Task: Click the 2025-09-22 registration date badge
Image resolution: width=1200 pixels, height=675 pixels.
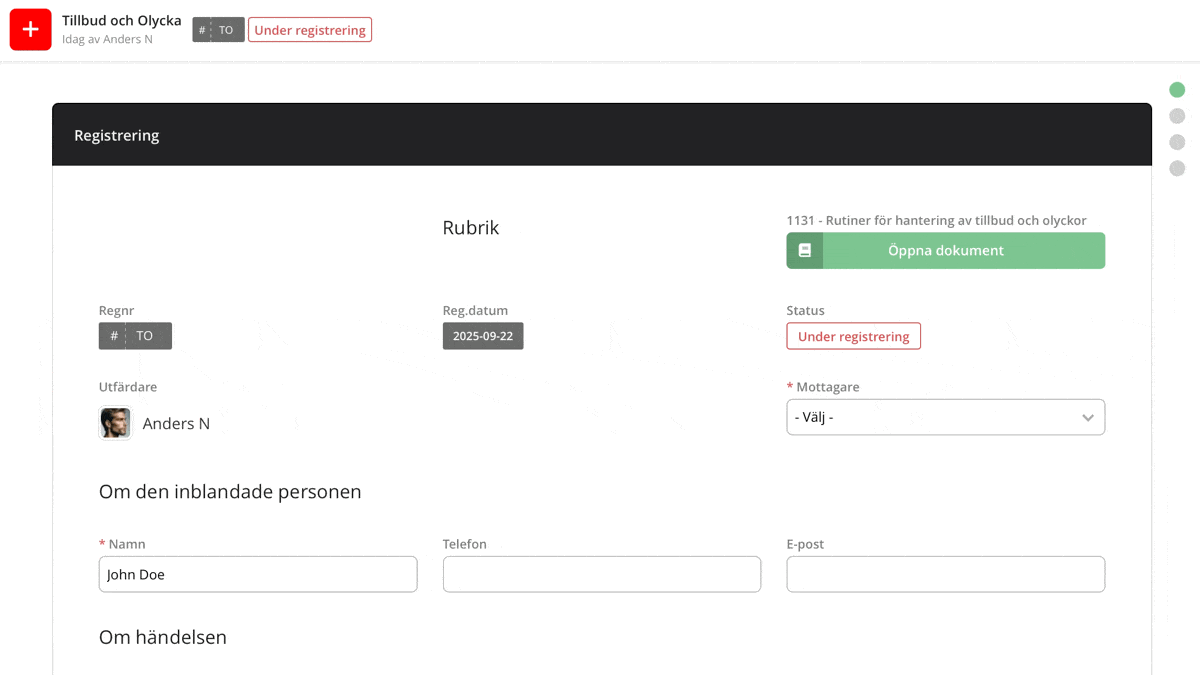Action: point(483,336)
